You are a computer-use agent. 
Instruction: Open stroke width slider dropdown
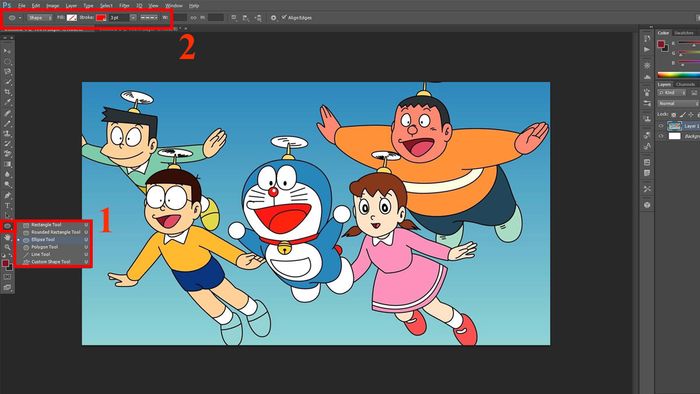(x=133, y=17)
